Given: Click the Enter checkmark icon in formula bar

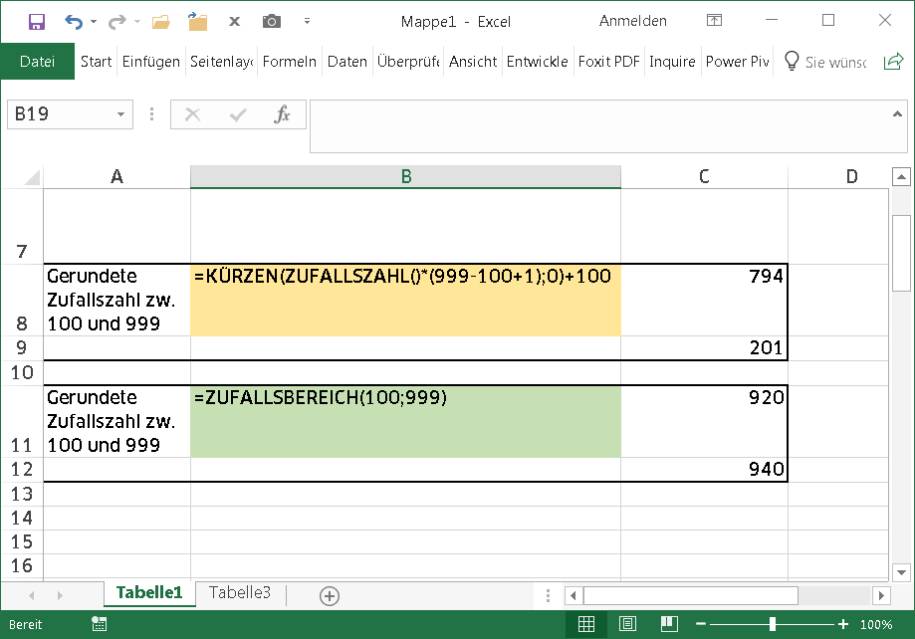Looking at the screenshot, I should pos(238,114).
